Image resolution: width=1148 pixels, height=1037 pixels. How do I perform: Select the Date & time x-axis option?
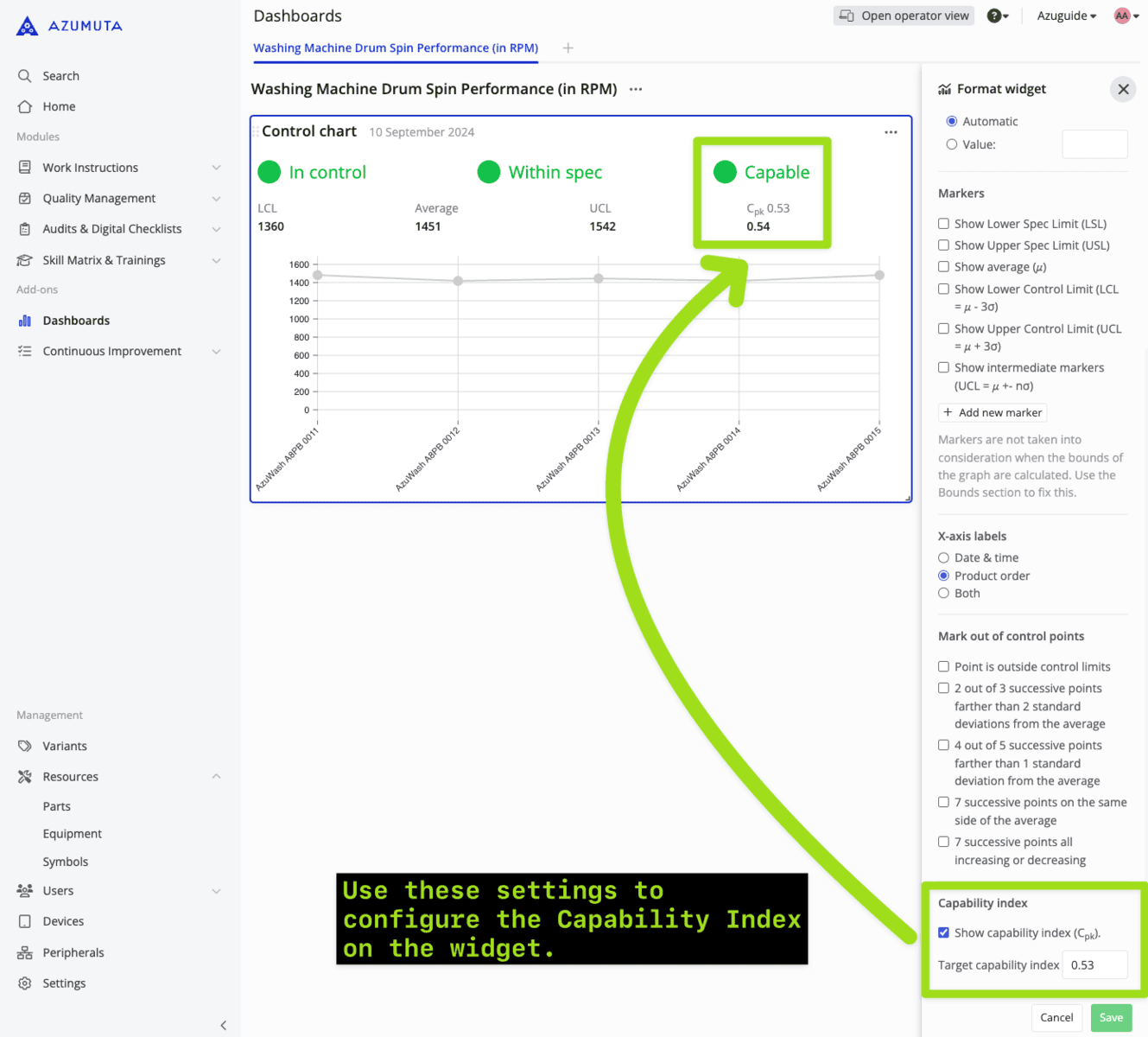943,557
